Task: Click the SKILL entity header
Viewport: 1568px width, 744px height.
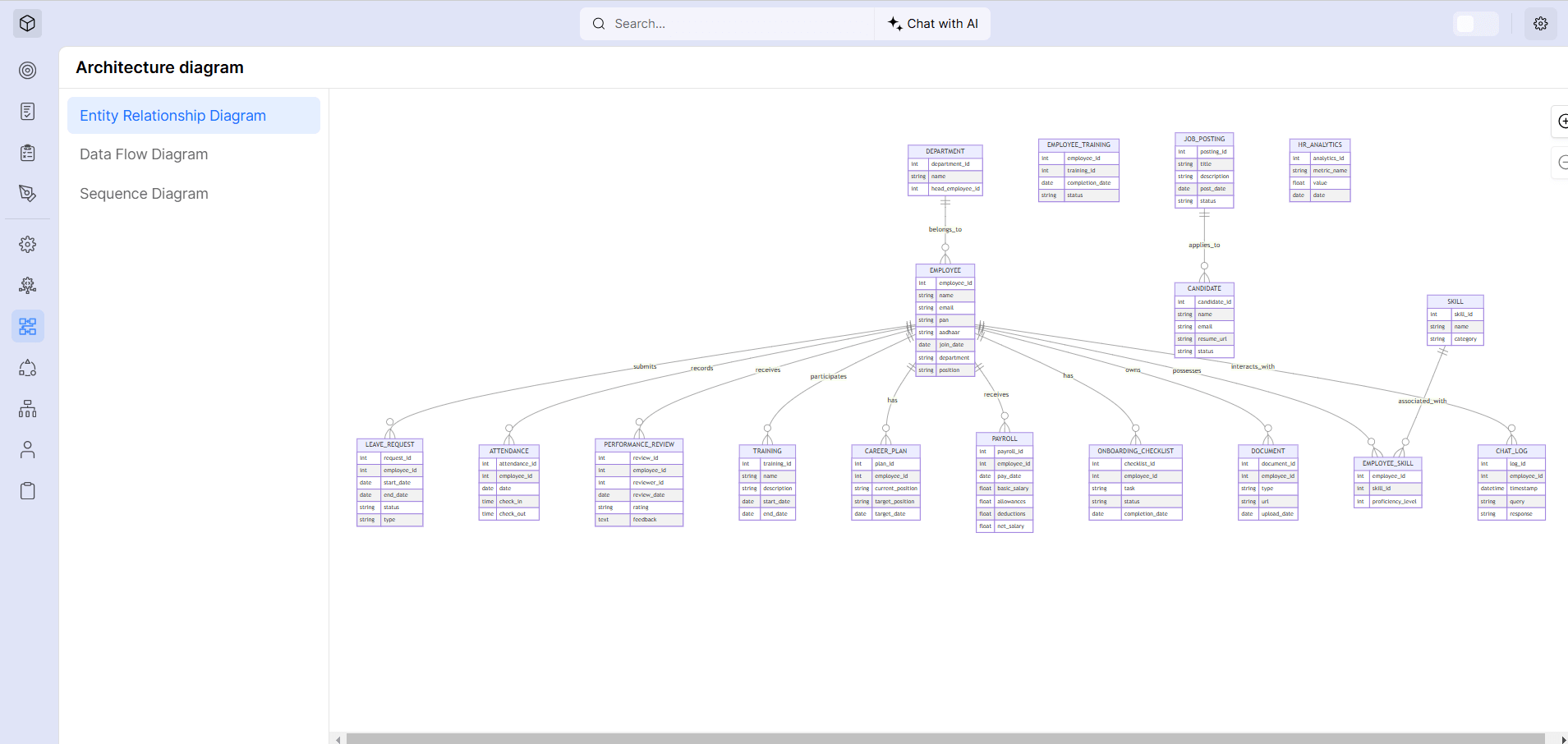Action: (1455, 301)
